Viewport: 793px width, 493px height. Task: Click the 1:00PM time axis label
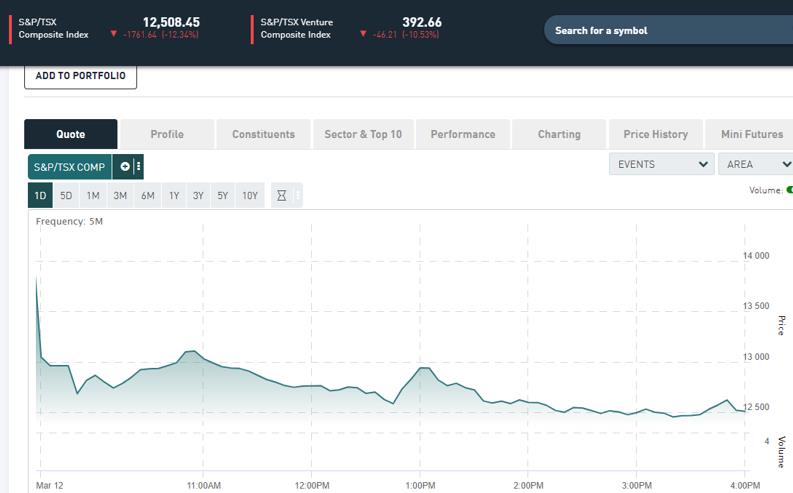pyautogui.click(x=420, y=485)
